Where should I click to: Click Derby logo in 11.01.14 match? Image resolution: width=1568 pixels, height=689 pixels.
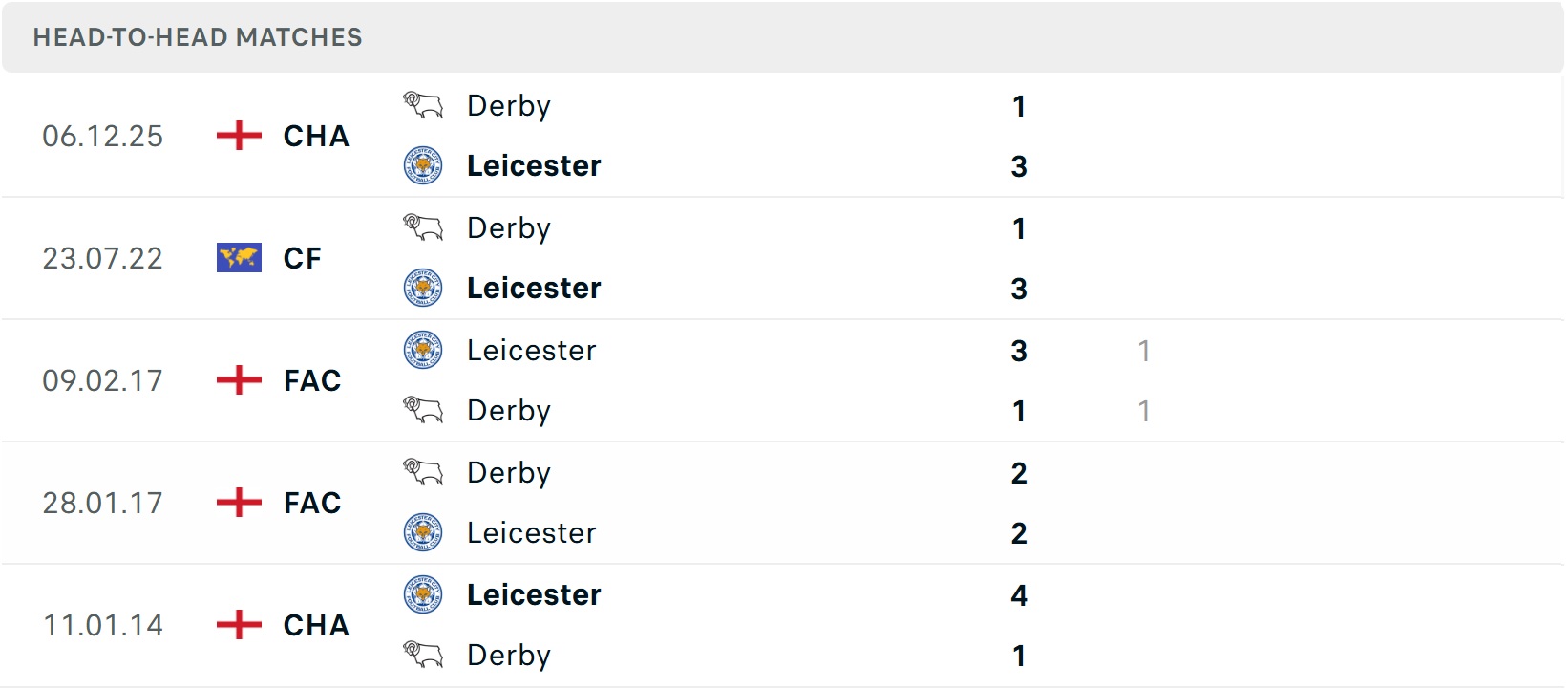click(422, 655)
